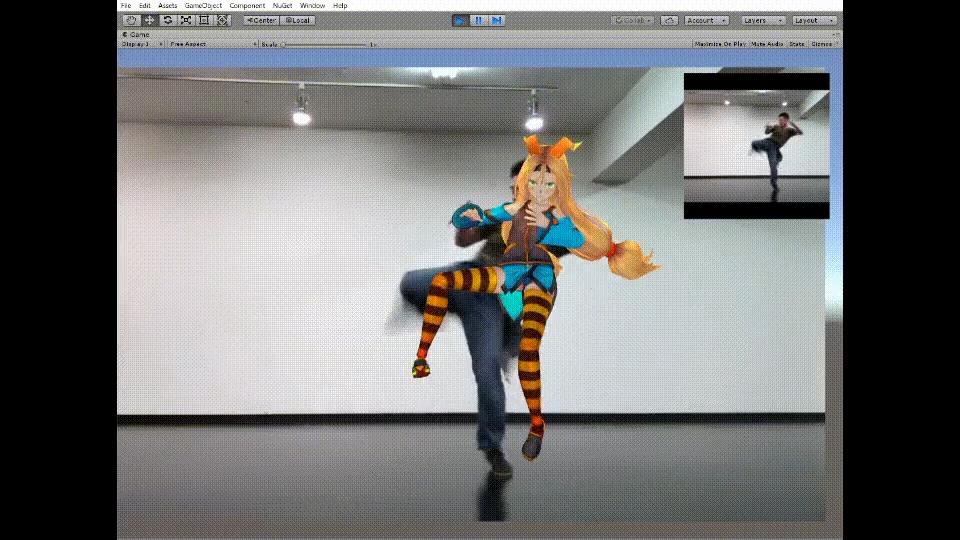Select the Rect transform tool
The image size is (960, 540).
204,20
